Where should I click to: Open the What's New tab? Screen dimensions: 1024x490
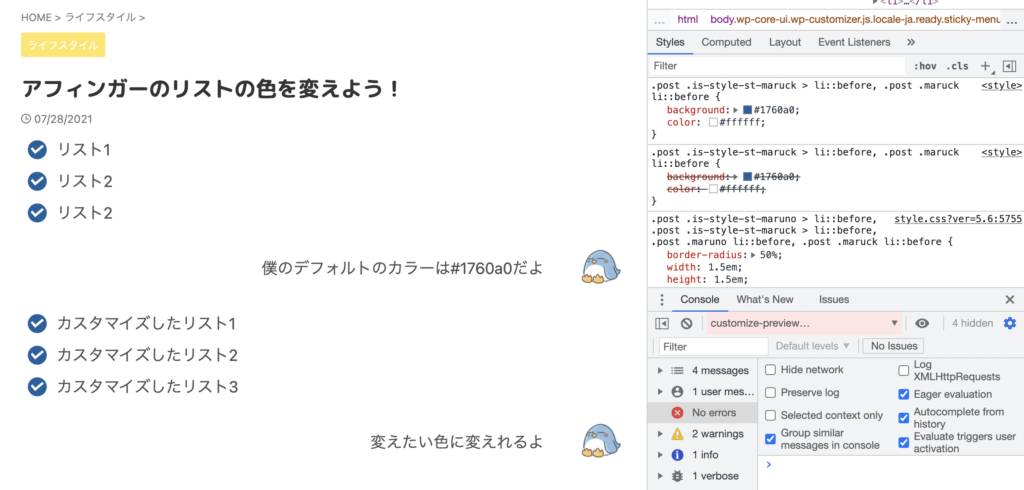pyautogui.click(x=765, y=299)
